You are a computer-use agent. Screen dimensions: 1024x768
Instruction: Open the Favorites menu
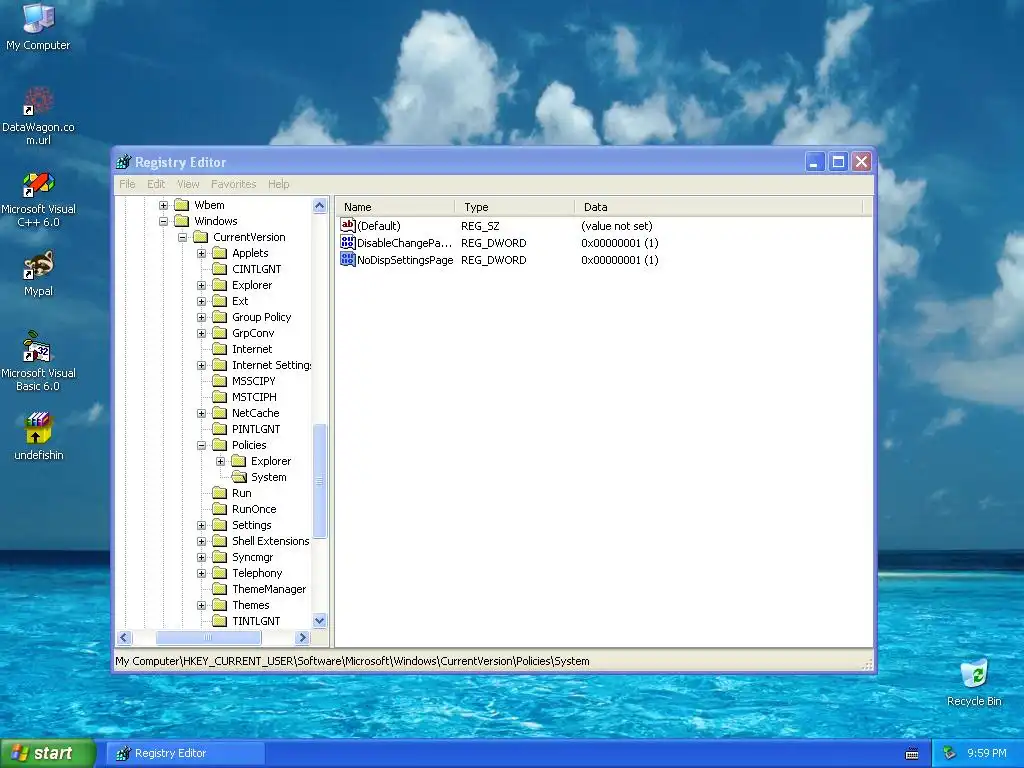(233, 184)
